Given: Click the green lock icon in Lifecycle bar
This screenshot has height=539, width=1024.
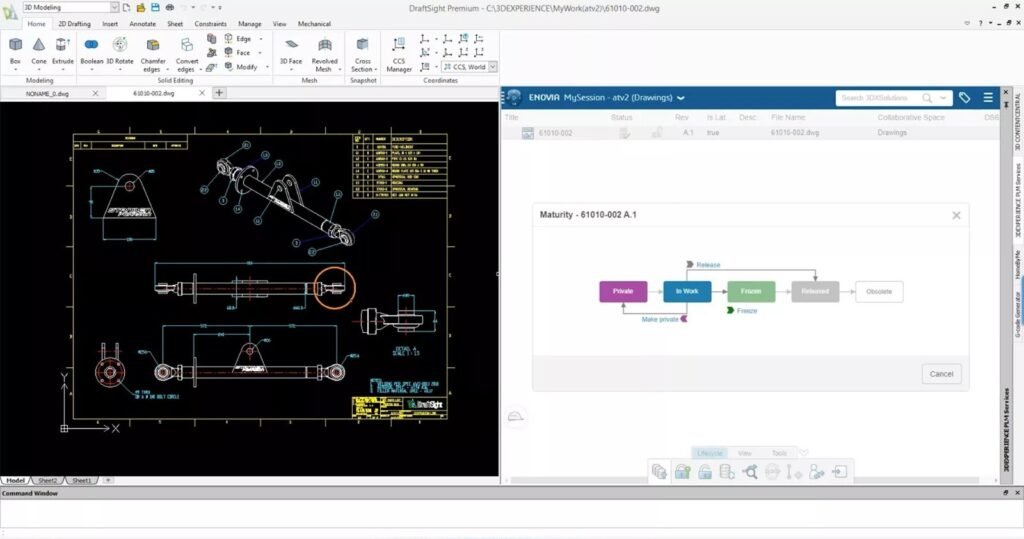Looking at the screenshot, I should 682,472.
